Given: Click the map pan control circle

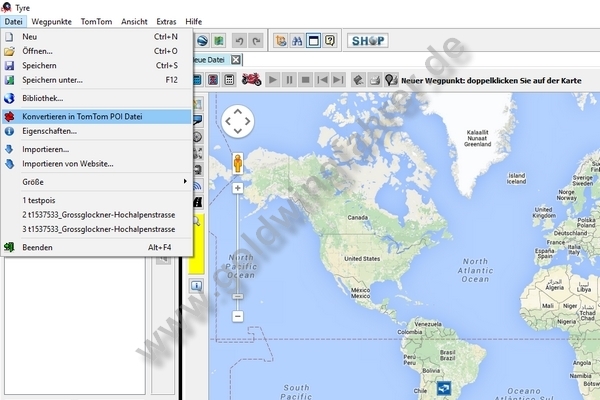Looking at the screenshot, I should click(238, 123).
